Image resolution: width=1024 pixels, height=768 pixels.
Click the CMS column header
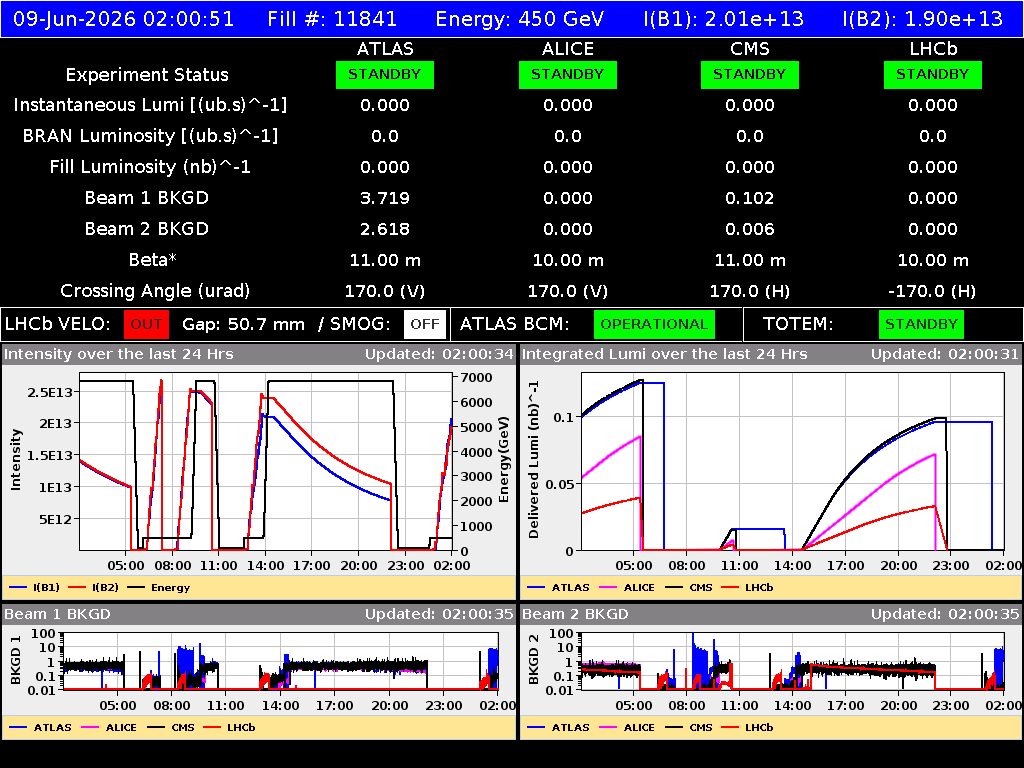click(x=750, y=49)
